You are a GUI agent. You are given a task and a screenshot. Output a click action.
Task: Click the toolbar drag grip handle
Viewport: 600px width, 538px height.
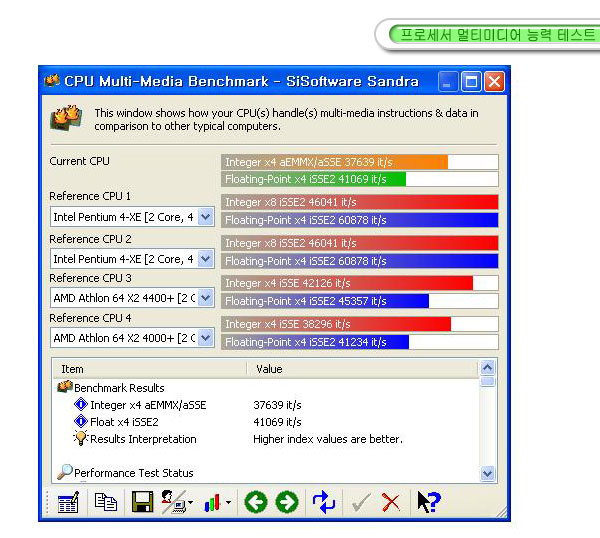47,502
